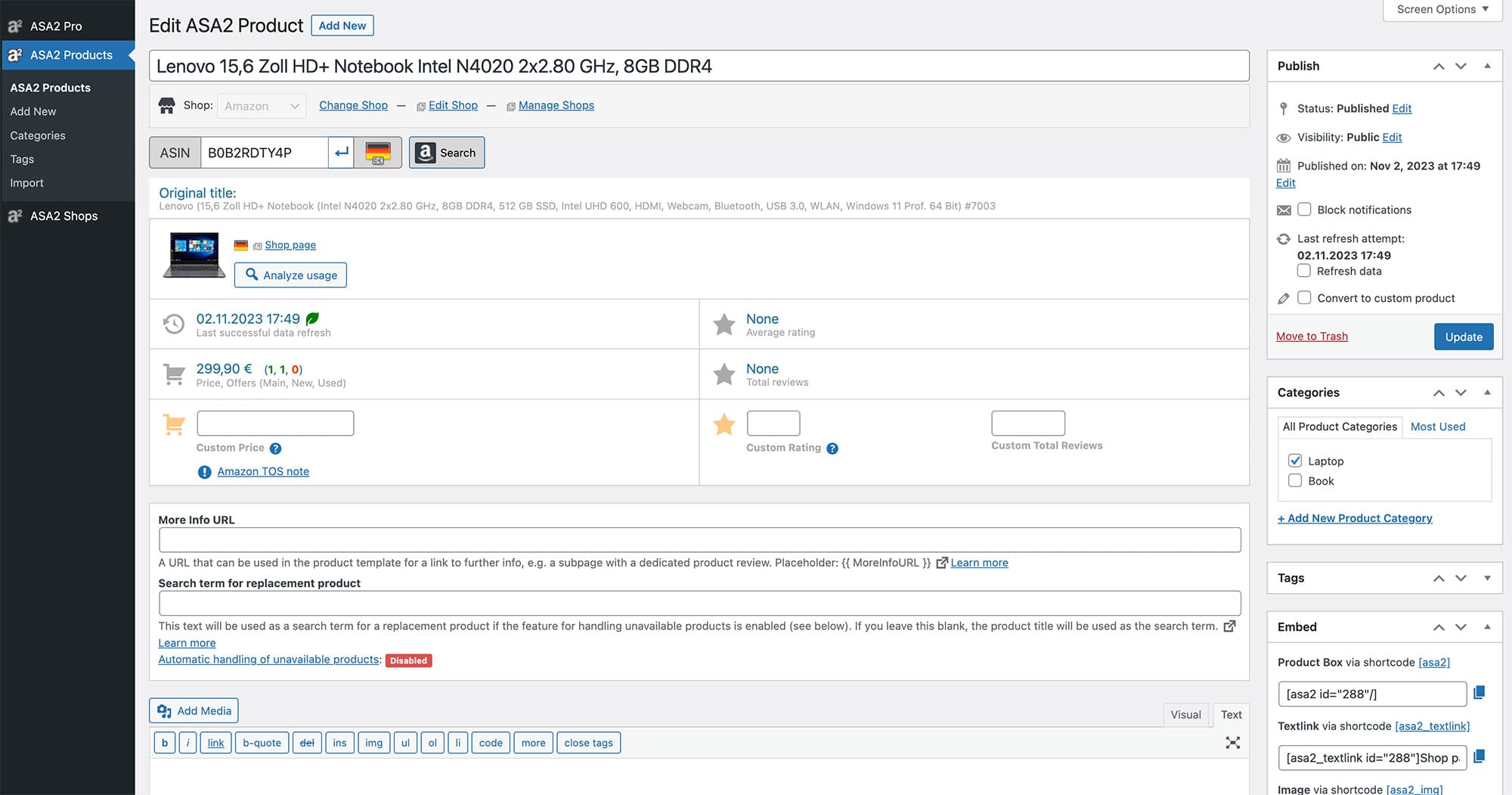Click the green leaf refresh status icon
This screenshot has width=1512, height=795.
(x=312, y=319)
